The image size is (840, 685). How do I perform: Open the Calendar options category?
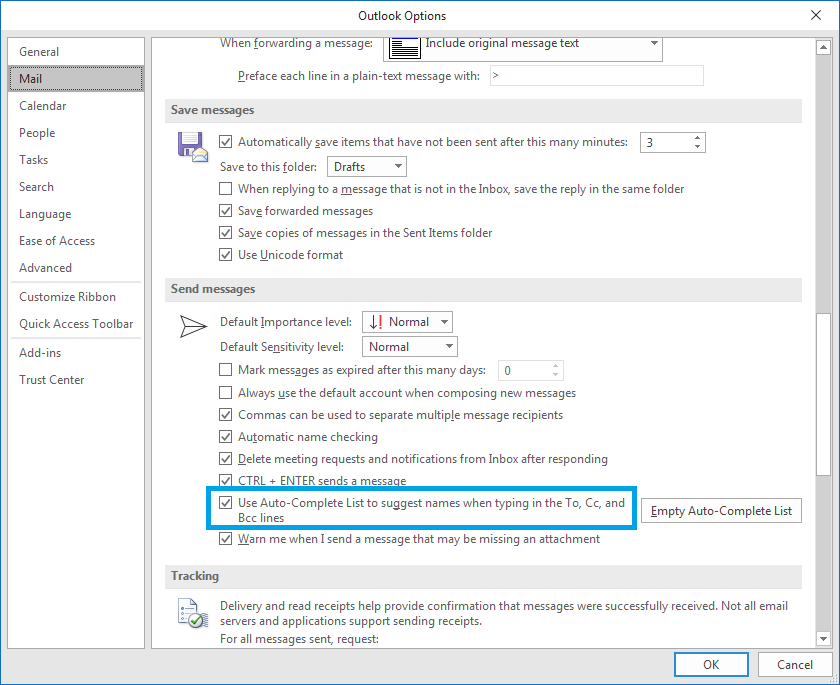click(x=76, y=106)
